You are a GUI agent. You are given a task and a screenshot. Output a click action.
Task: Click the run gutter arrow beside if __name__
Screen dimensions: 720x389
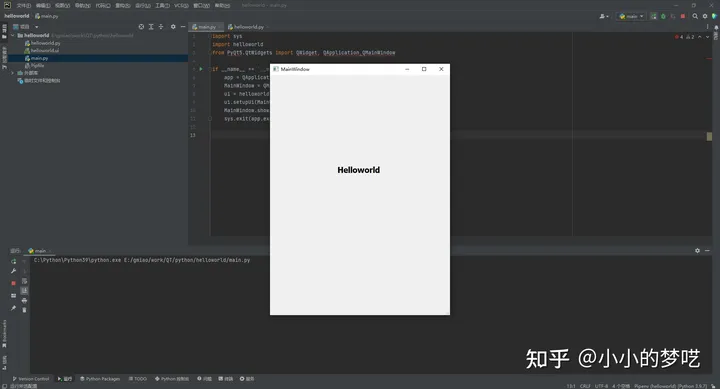click(x=201, y=69)
